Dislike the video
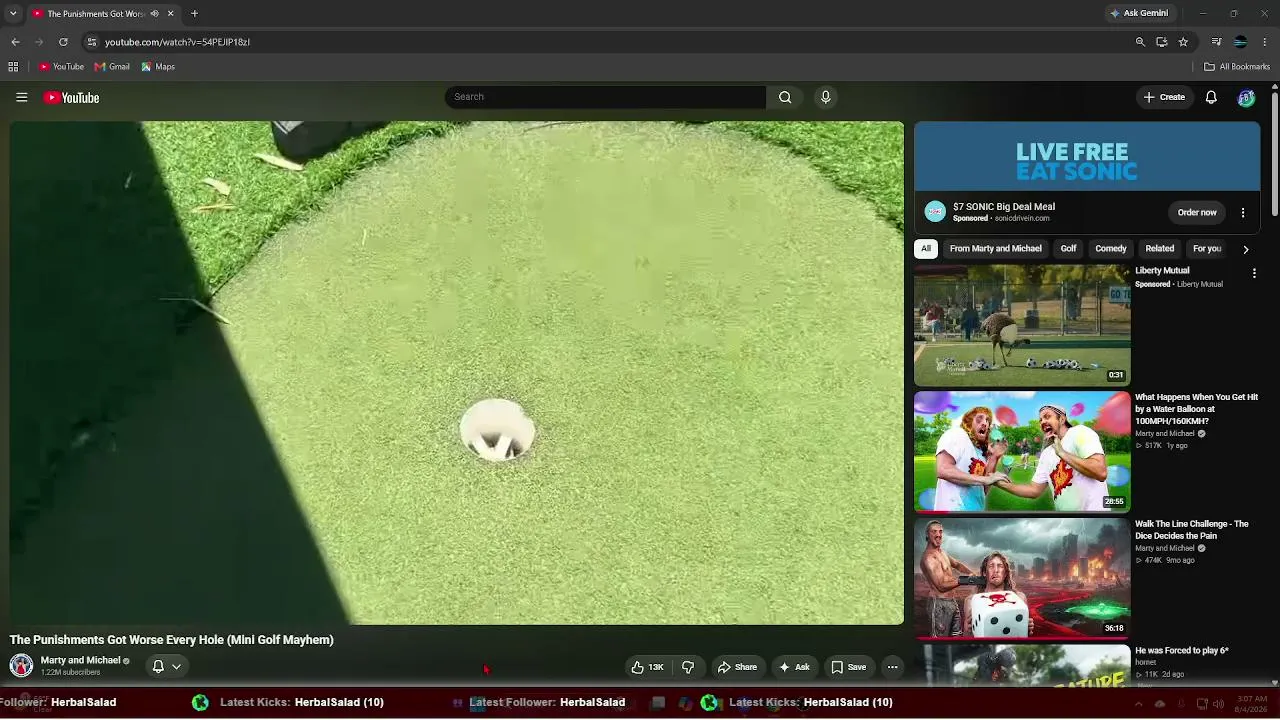 click(688, 667)
